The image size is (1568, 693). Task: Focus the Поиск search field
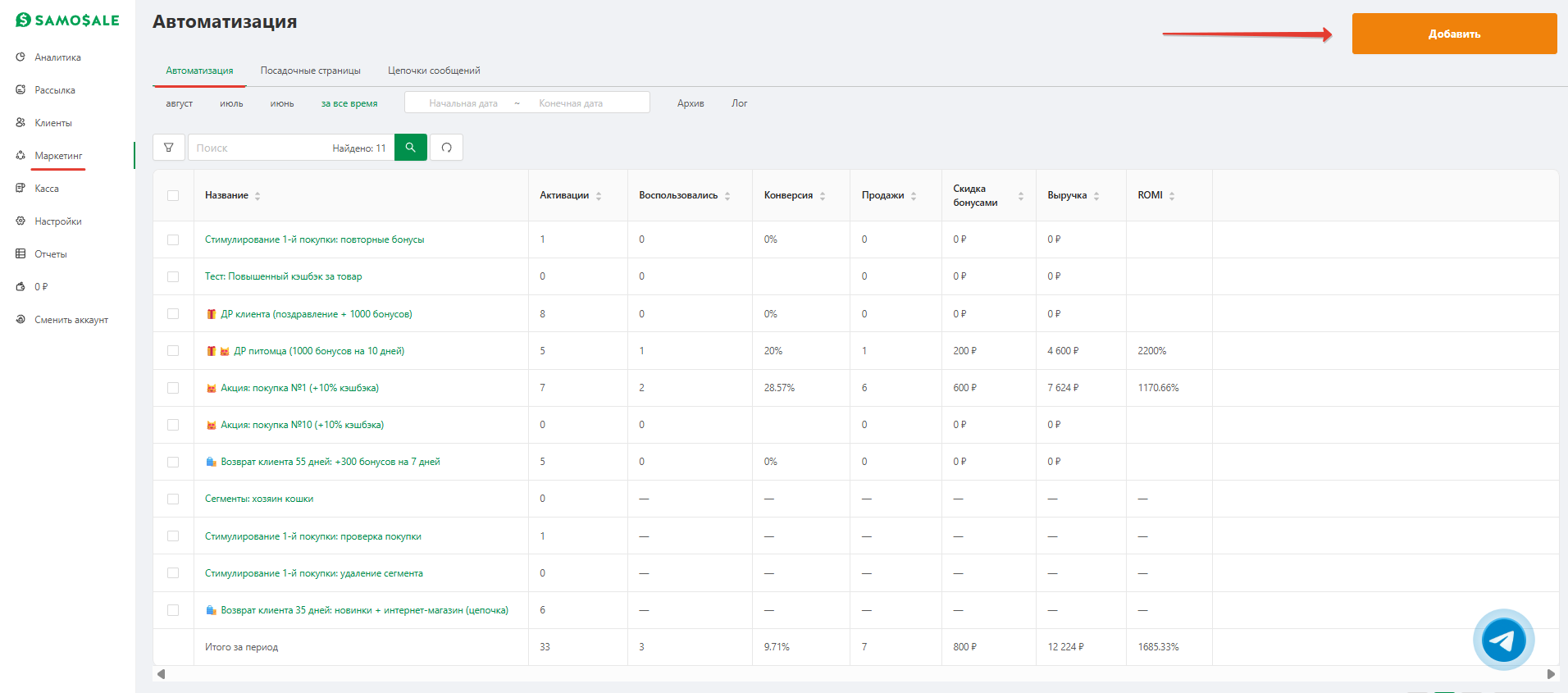(x=260, y=148)
